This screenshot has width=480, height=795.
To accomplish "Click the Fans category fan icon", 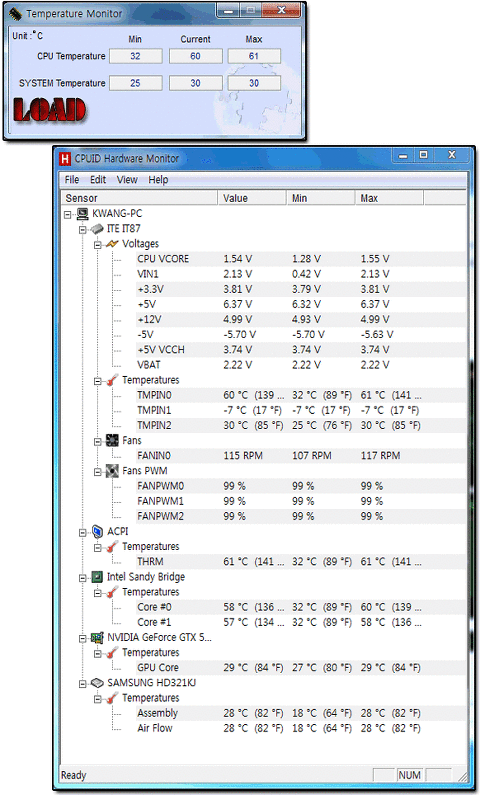I will tap(113, 441).
